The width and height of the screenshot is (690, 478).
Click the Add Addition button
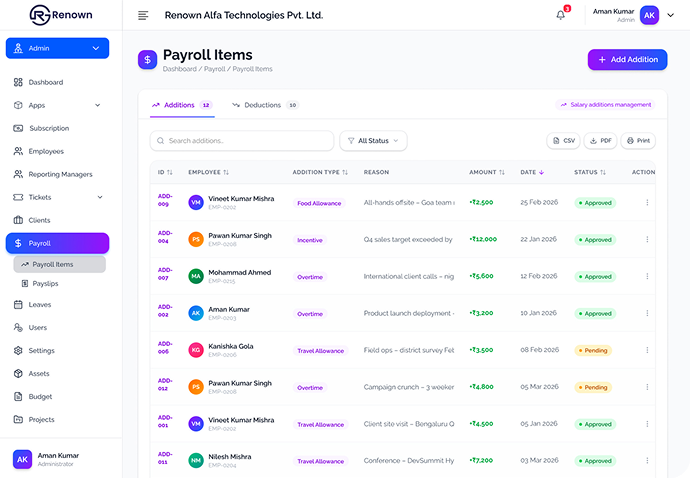(627, 60)
